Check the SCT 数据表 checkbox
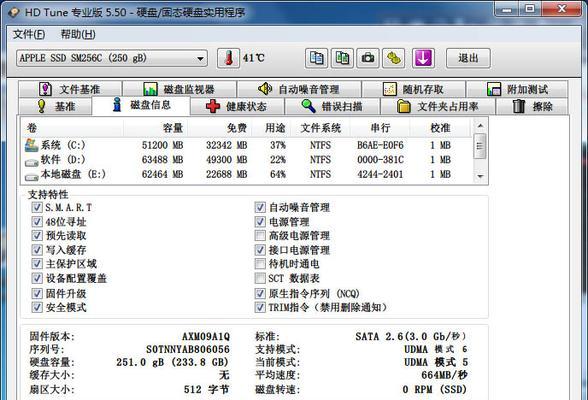 point(260,278)
